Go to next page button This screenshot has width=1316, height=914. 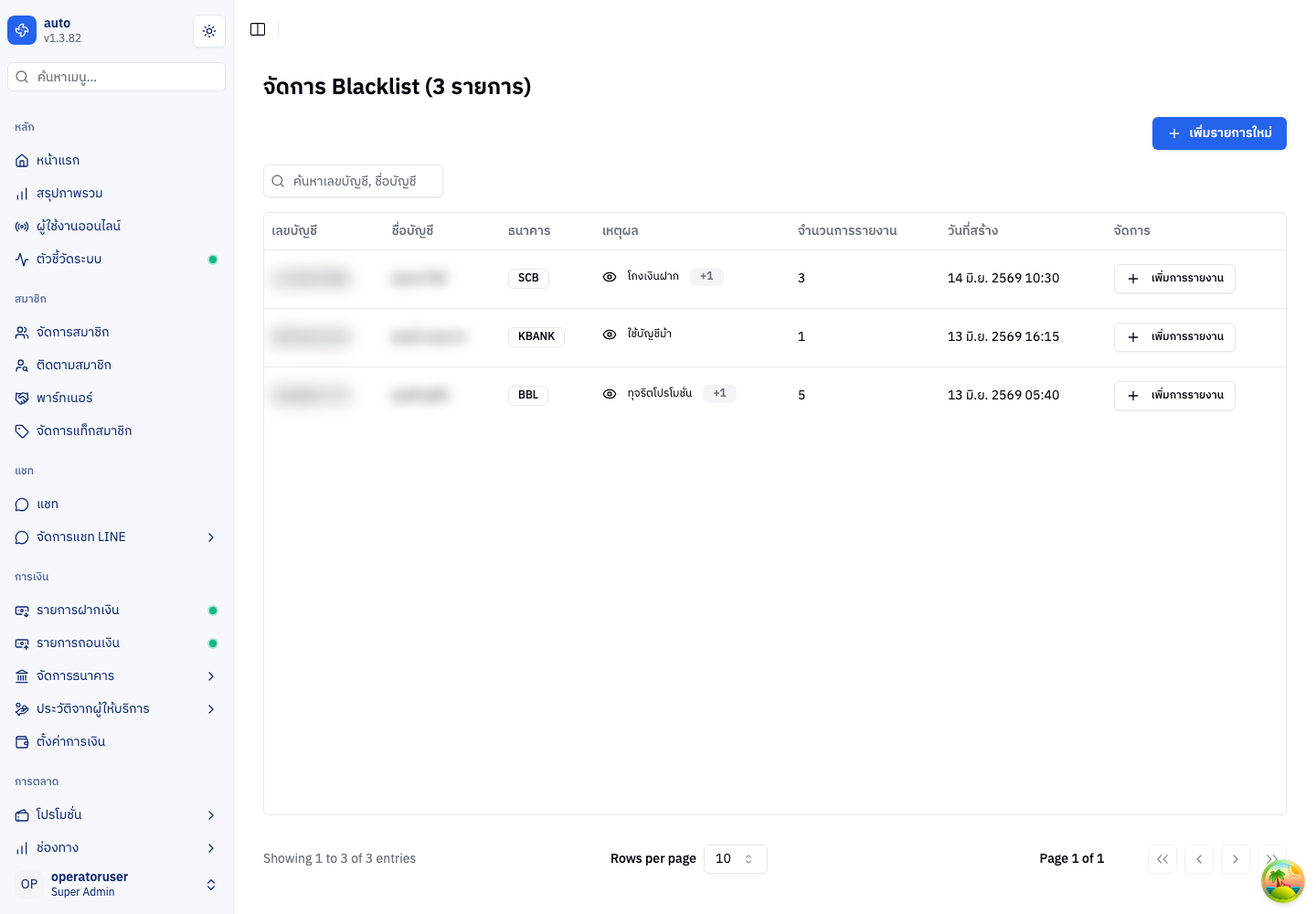(x=1236, y=859)
